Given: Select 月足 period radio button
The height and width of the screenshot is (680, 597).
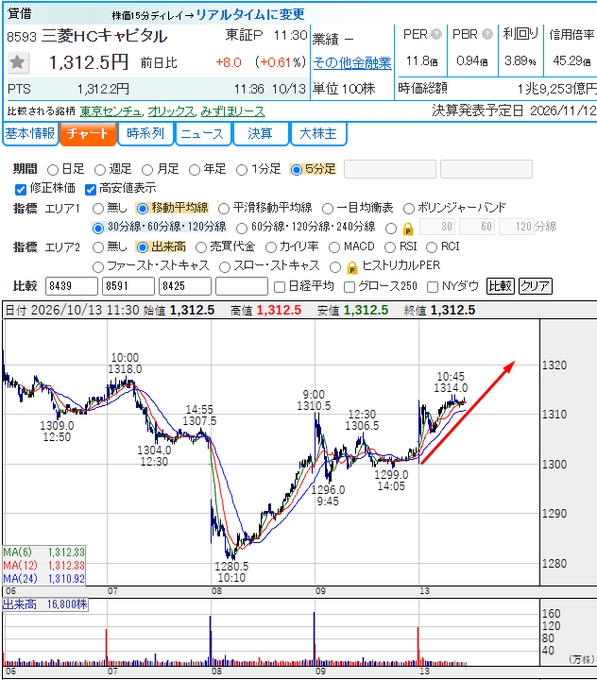Looking at the screenshot, I should pos(148,170).
